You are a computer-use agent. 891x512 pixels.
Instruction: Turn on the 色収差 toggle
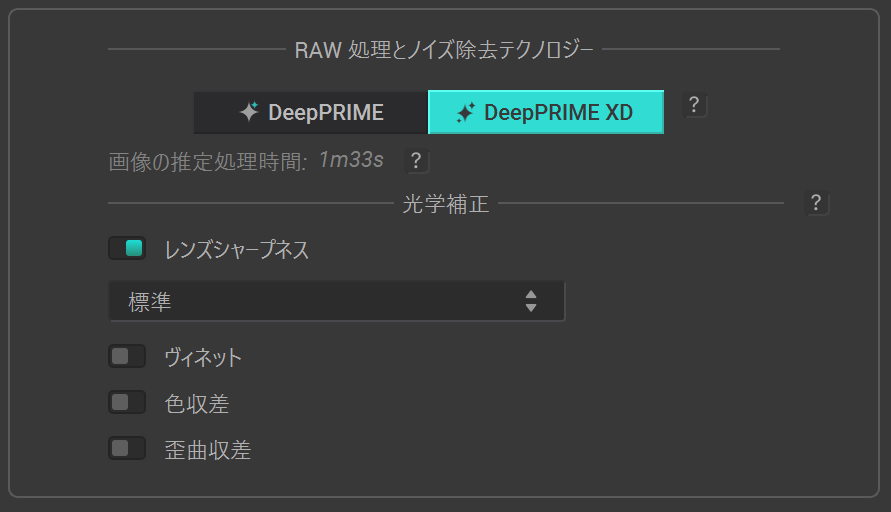click(x=127, y=403)
